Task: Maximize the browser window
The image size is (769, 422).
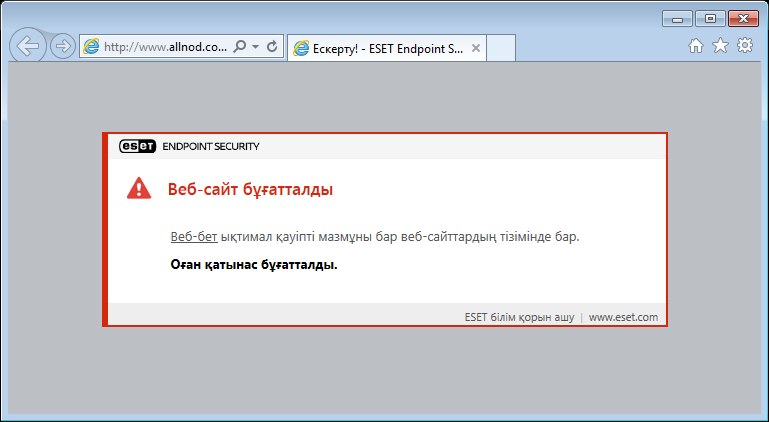Action: [x=710, y=19]
